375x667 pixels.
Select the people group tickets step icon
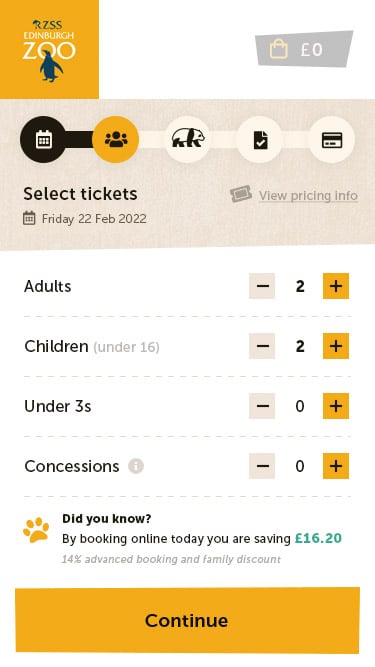point(116,139)
